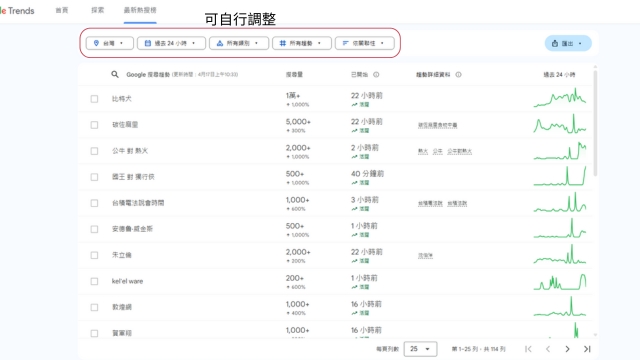The width and height of the screenshot is (640, 360).
Task: Click the 趨勢詳細資料 column header
Action: pyautogui.click(x=433, y=75)
